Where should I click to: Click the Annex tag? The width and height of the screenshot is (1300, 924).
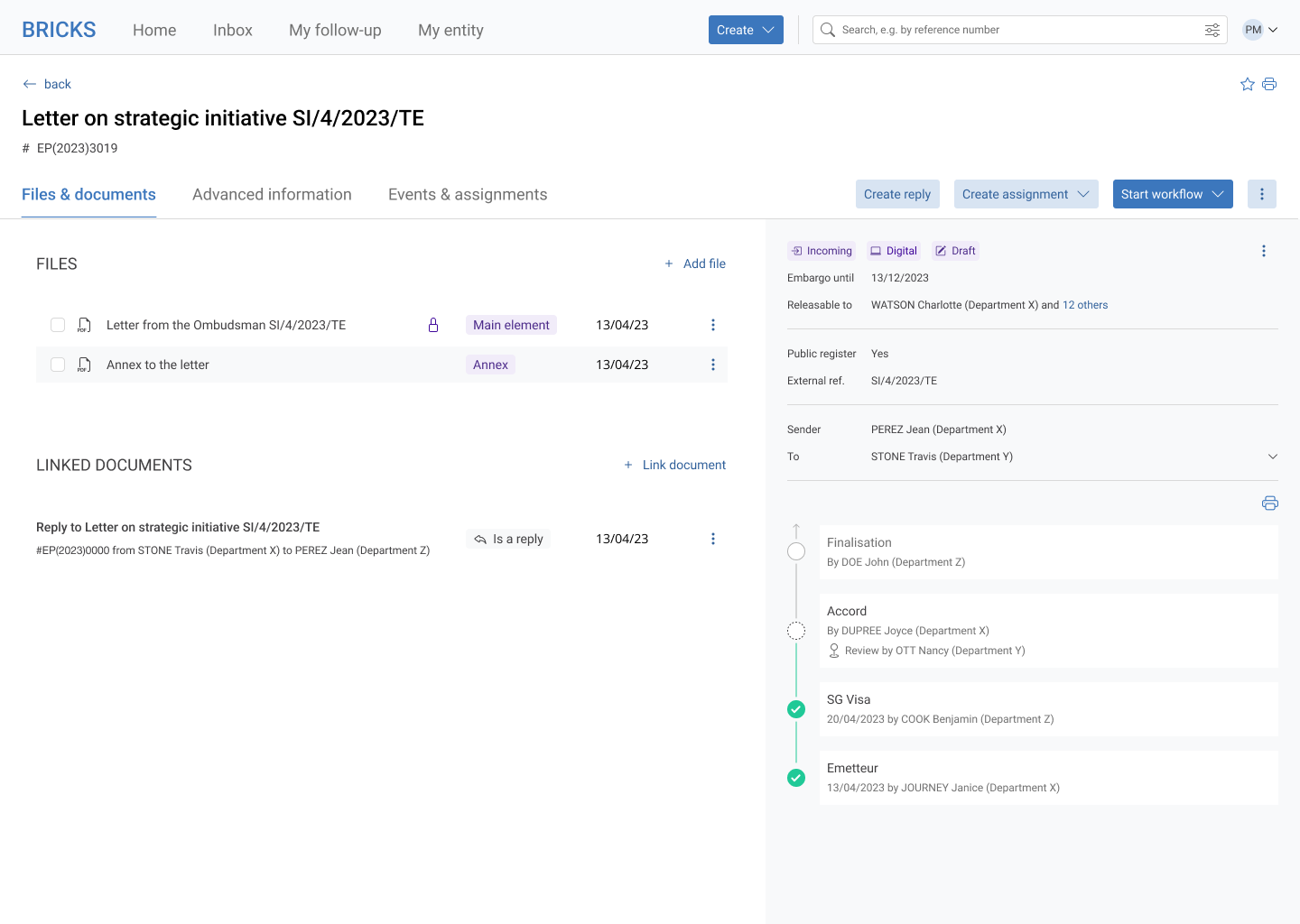[490, 365]
